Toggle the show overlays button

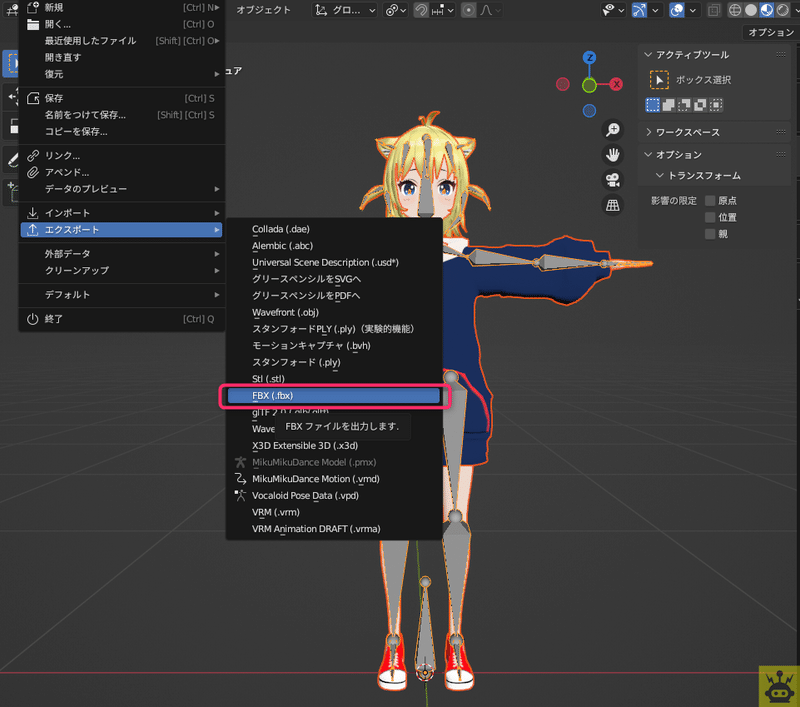(677, 10)
